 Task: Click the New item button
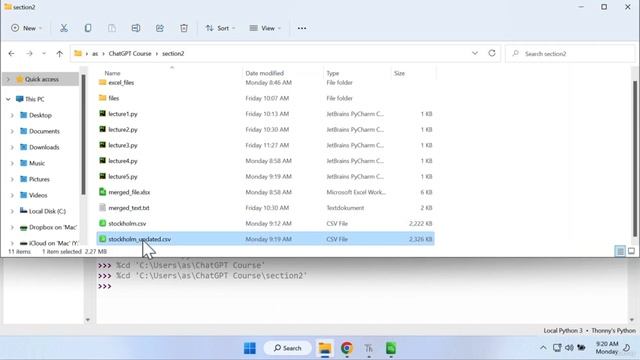[27, 28]
